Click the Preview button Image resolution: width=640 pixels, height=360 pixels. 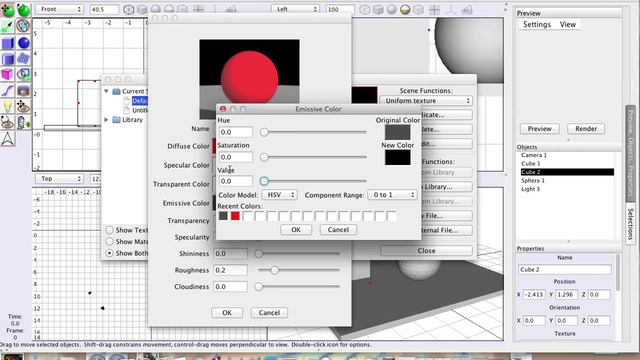(x=540, y=129)
